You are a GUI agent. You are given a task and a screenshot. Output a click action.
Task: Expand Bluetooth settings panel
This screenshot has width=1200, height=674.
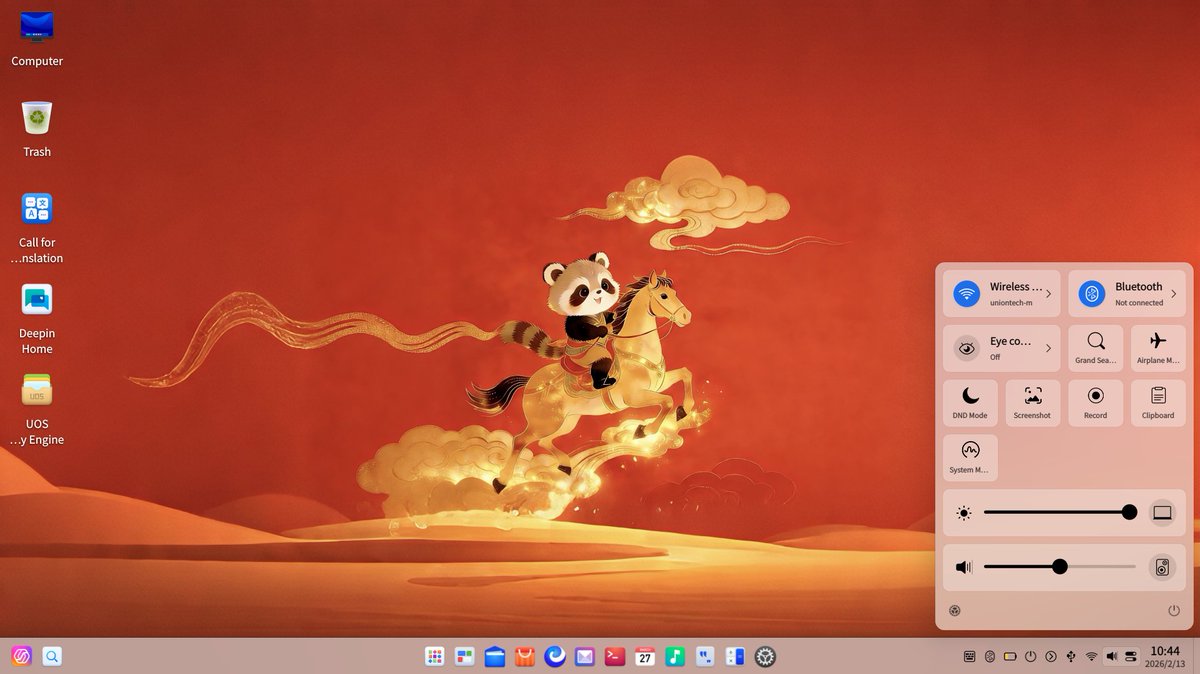1174,293
